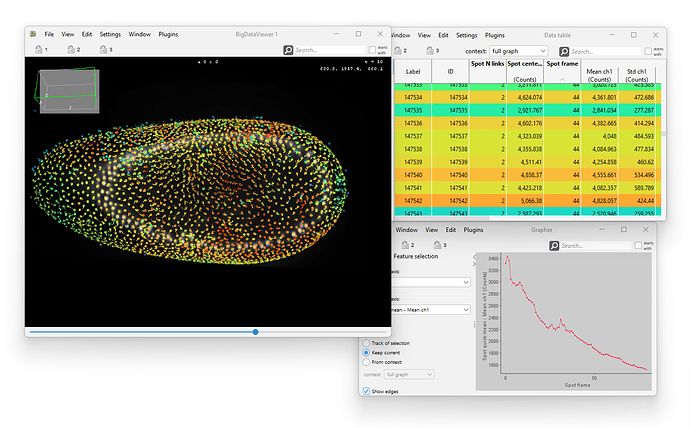
Task: Open File menu in BigDataViewer
Action: point(49,34)
